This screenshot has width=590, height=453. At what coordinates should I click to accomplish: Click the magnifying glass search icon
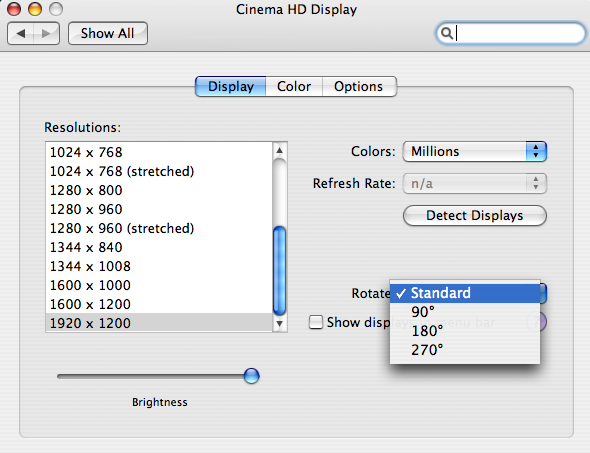click(447, 33)
